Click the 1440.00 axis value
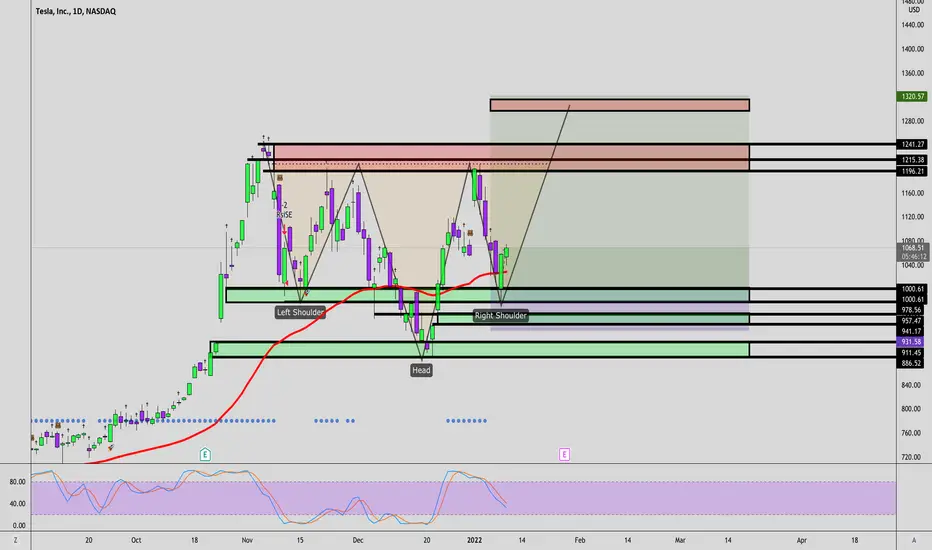Viewport: 932px width, 550px height. [912, 25]
